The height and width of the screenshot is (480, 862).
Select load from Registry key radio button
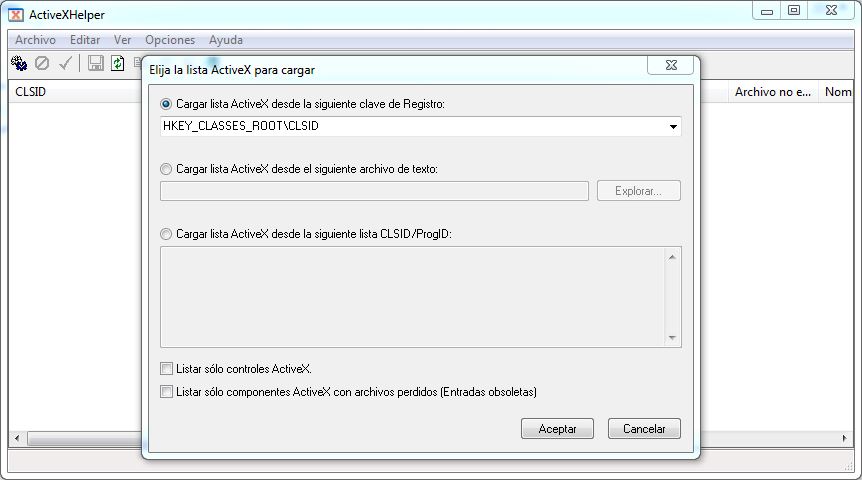click(165, 104)
